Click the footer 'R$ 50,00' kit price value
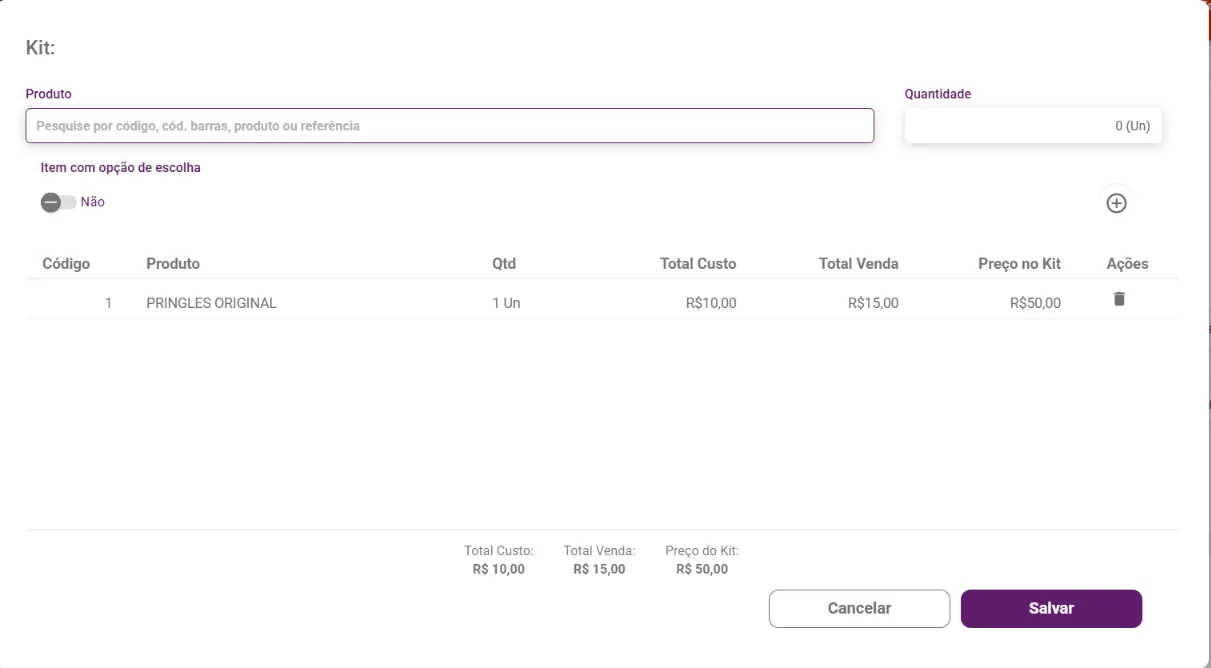This screenshot has height=668, width=1211. click(702, 570)
